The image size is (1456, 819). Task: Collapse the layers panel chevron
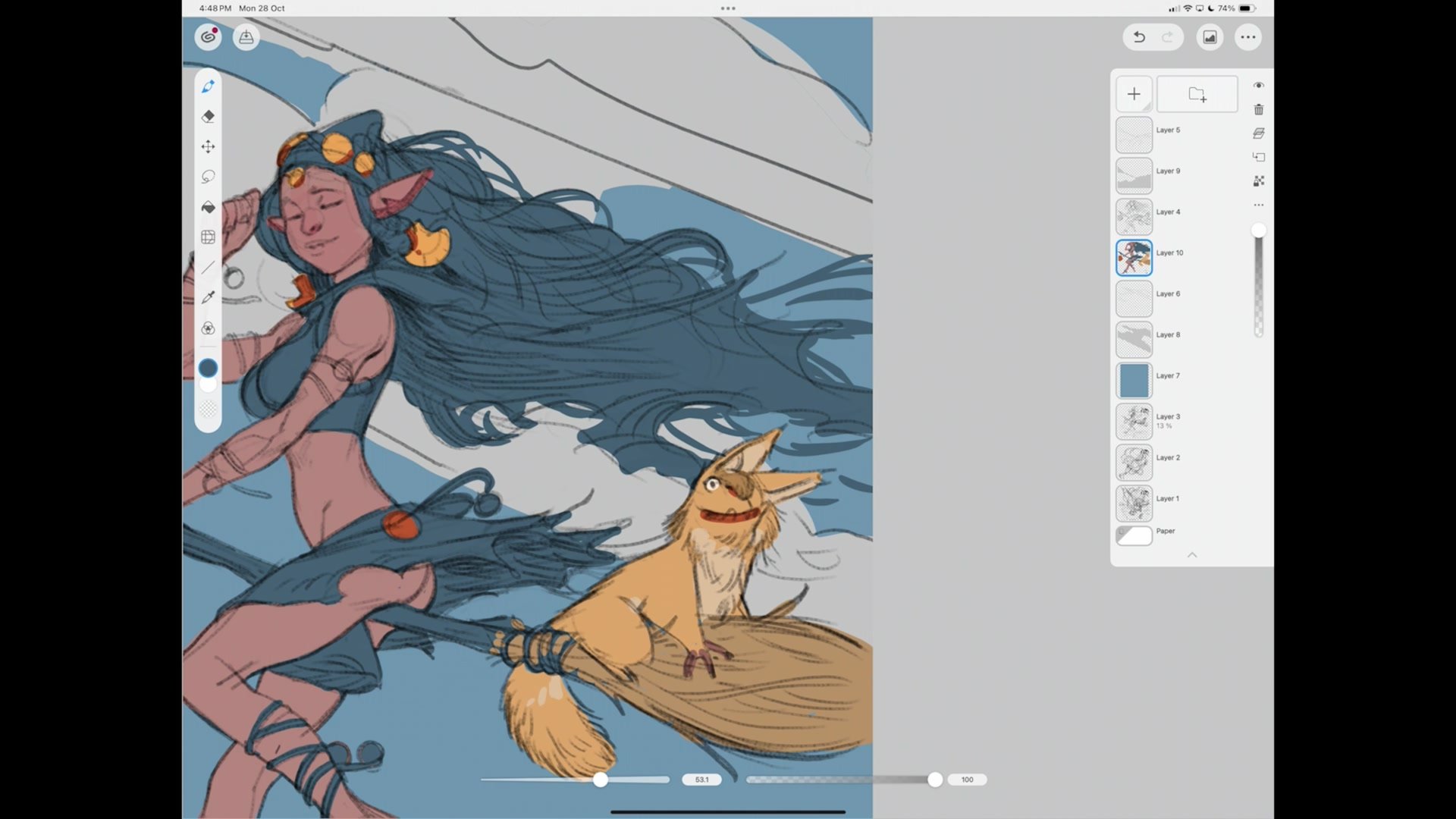1192,555
